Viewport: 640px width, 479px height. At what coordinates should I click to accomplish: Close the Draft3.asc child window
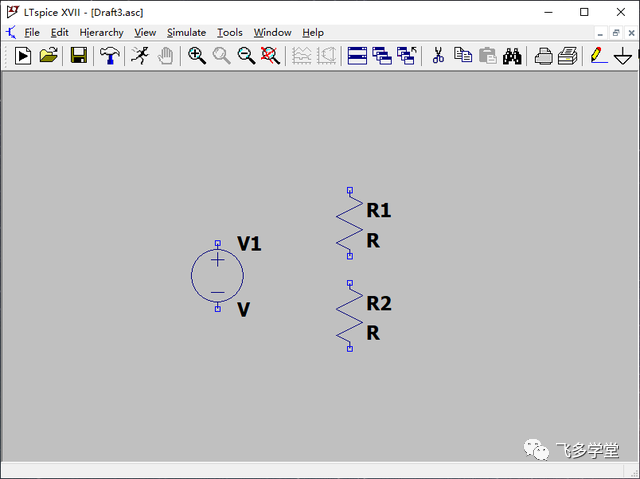(631, 33)
